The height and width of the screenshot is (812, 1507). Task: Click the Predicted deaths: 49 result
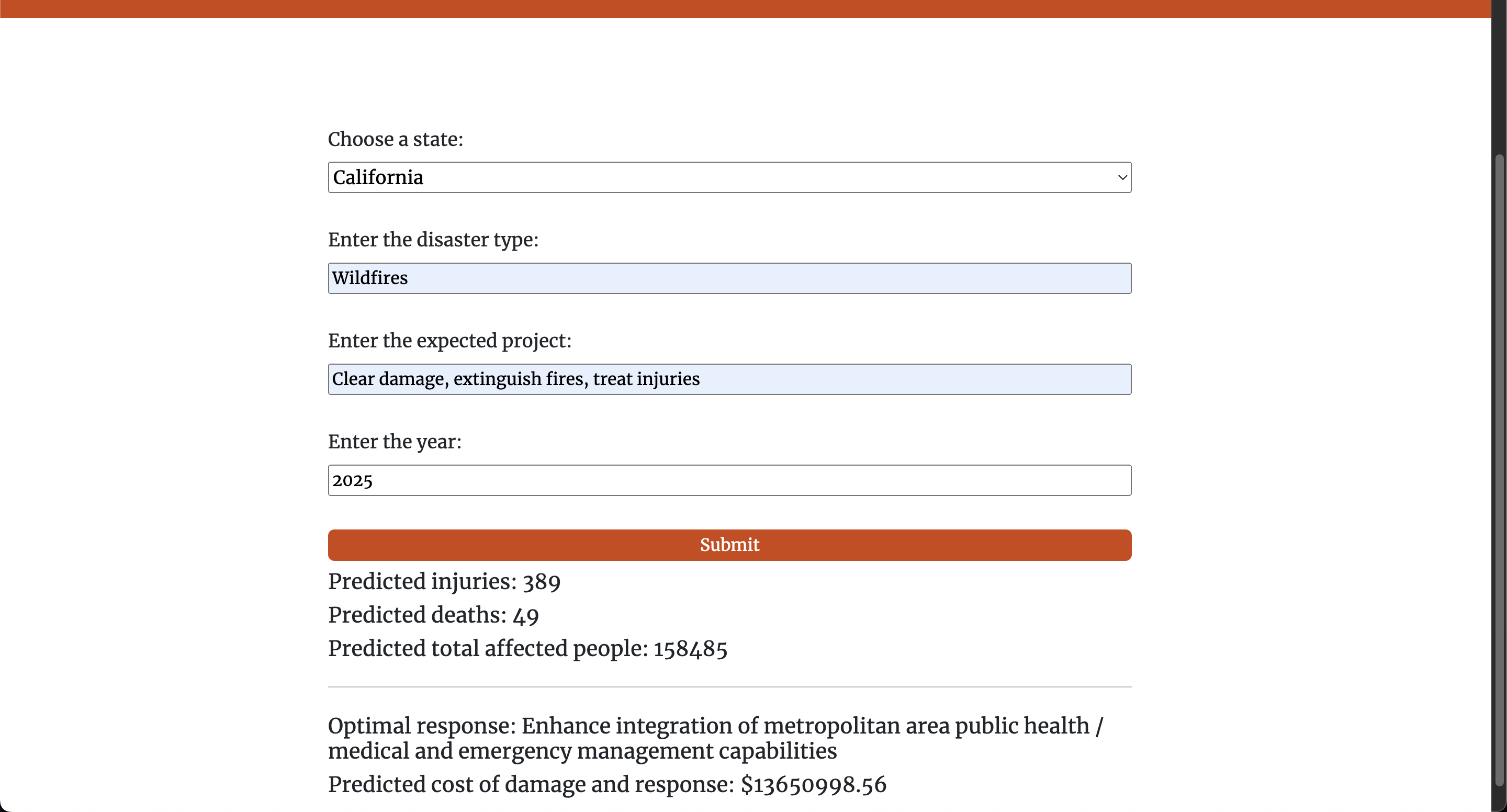point(433,615)
